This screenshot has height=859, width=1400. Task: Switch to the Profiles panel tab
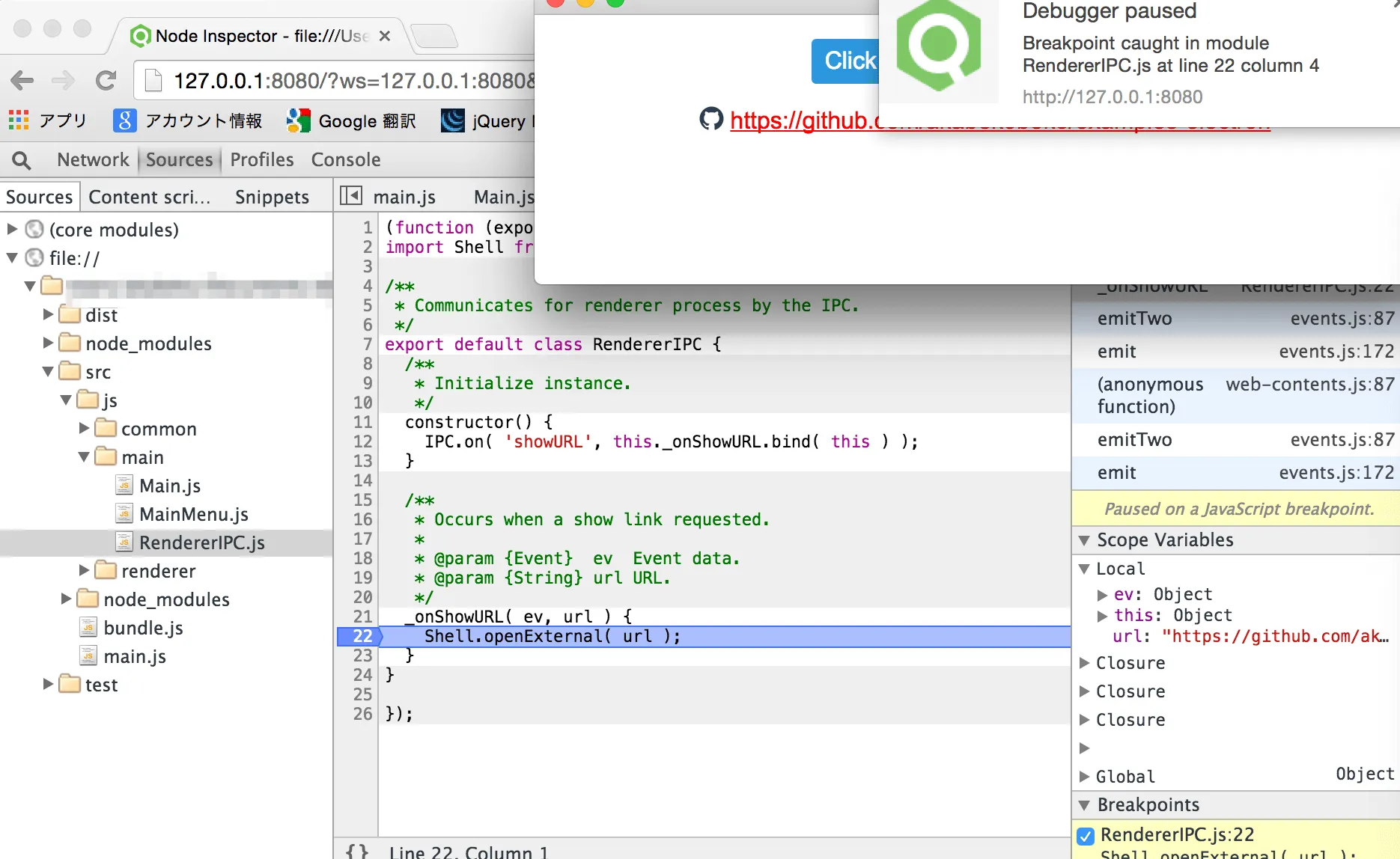click(261, 160)
